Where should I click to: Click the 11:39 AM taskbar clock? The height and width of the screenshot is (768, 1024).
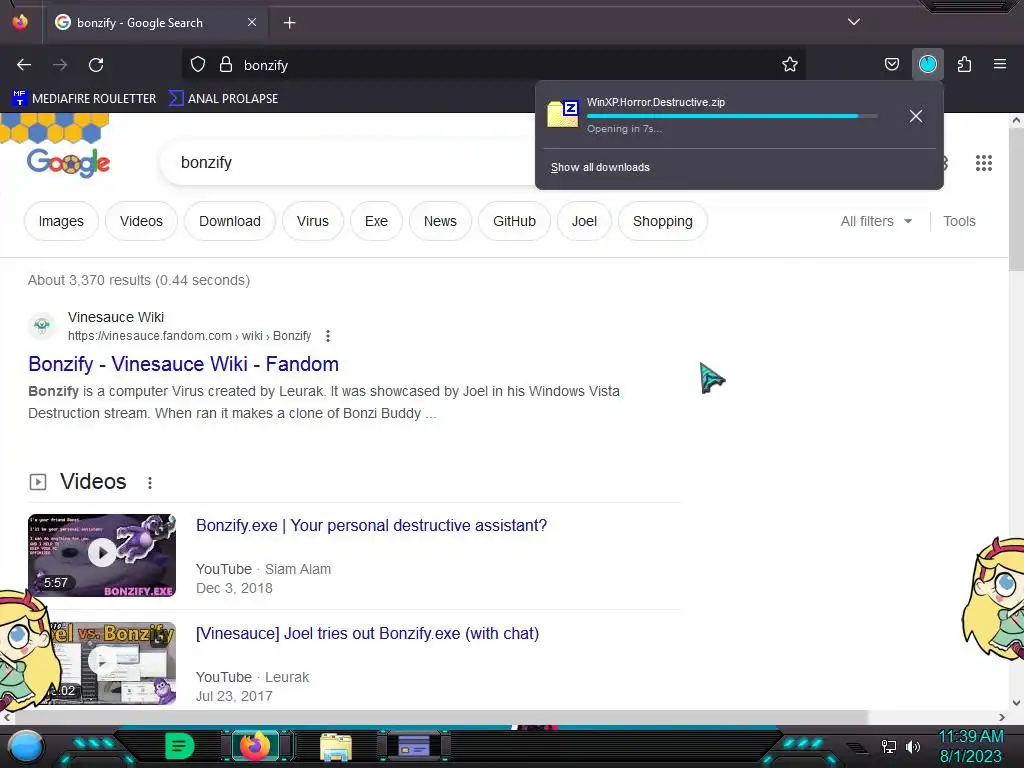(x=970, y=746)
